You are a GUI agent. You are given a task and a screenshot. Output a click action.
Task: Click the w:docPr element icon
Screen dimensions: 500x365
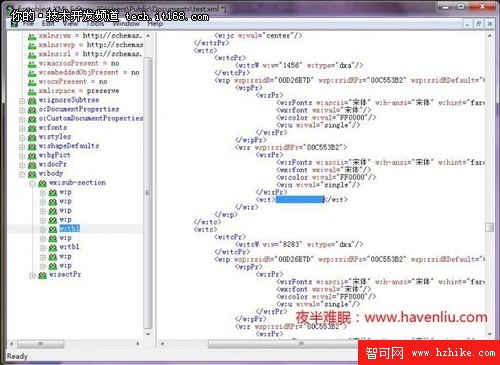point(32,165)
